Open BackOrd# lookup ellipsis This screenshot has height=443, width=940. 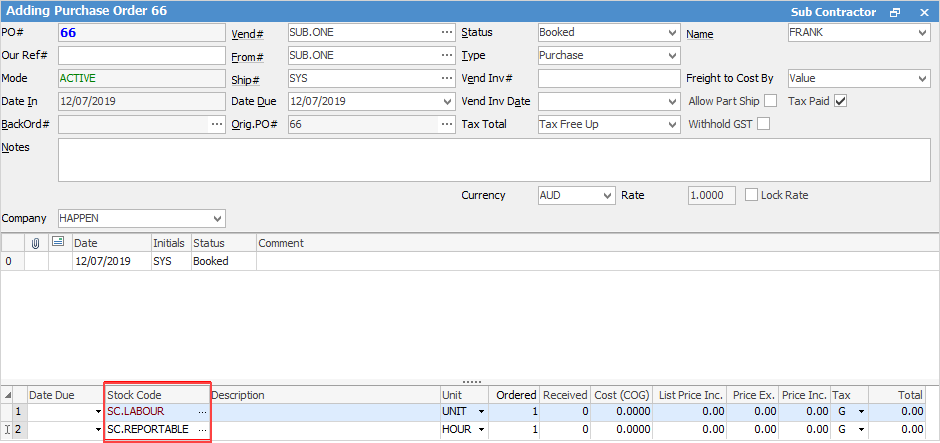click(x=216, y=124)
